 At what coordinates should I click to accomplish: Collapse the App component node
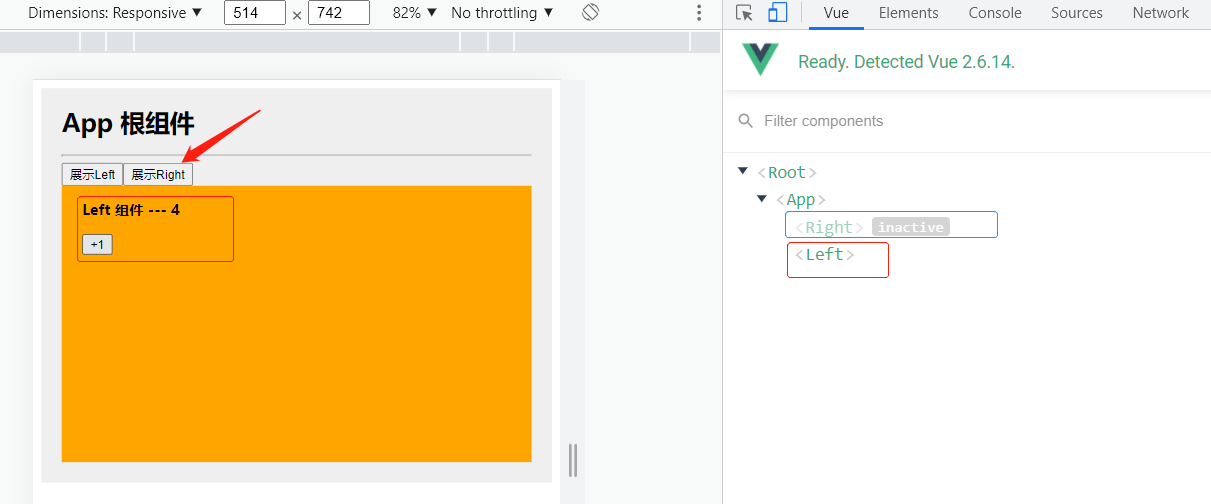(762, 199)
